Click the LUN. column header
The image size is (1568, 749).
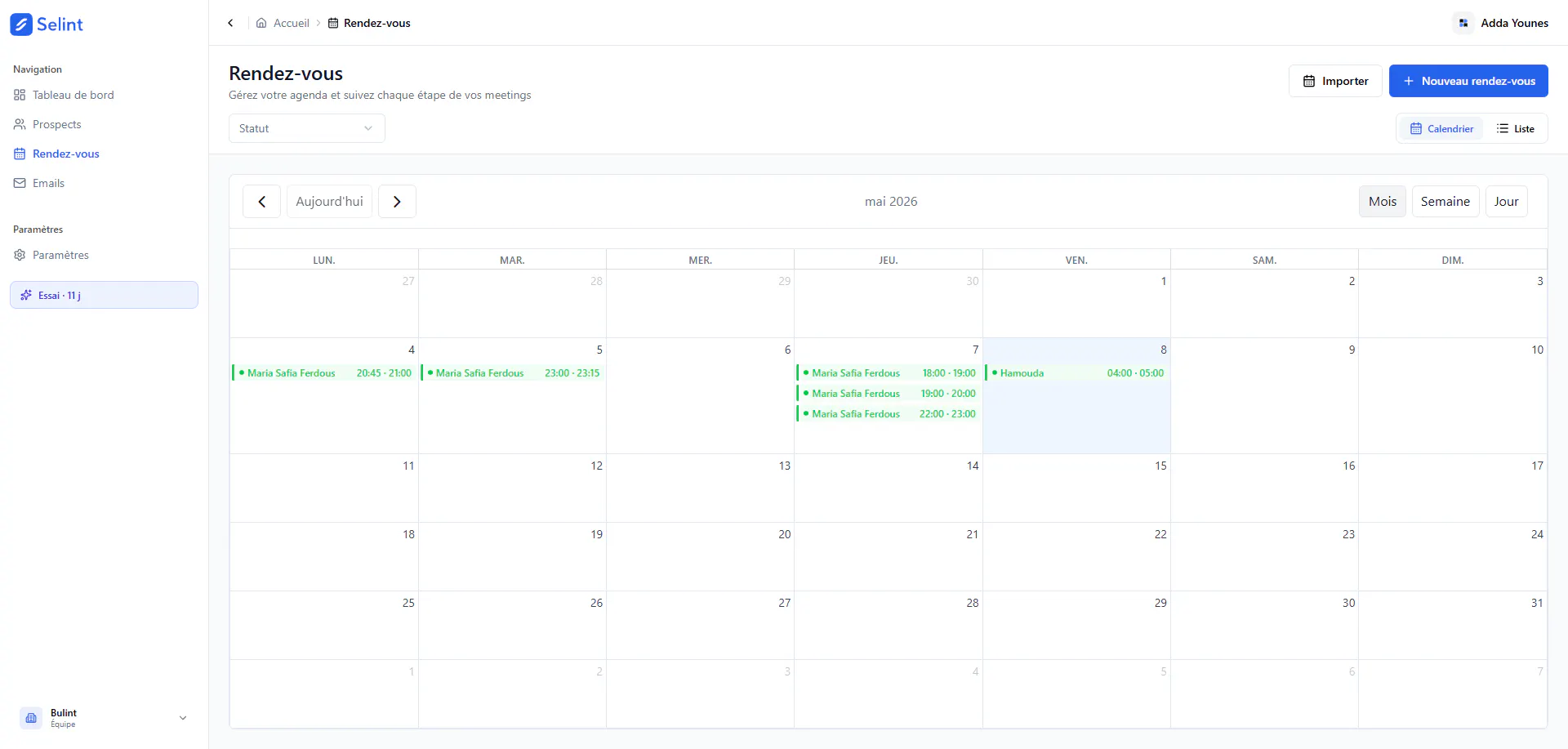pos(324,260)
